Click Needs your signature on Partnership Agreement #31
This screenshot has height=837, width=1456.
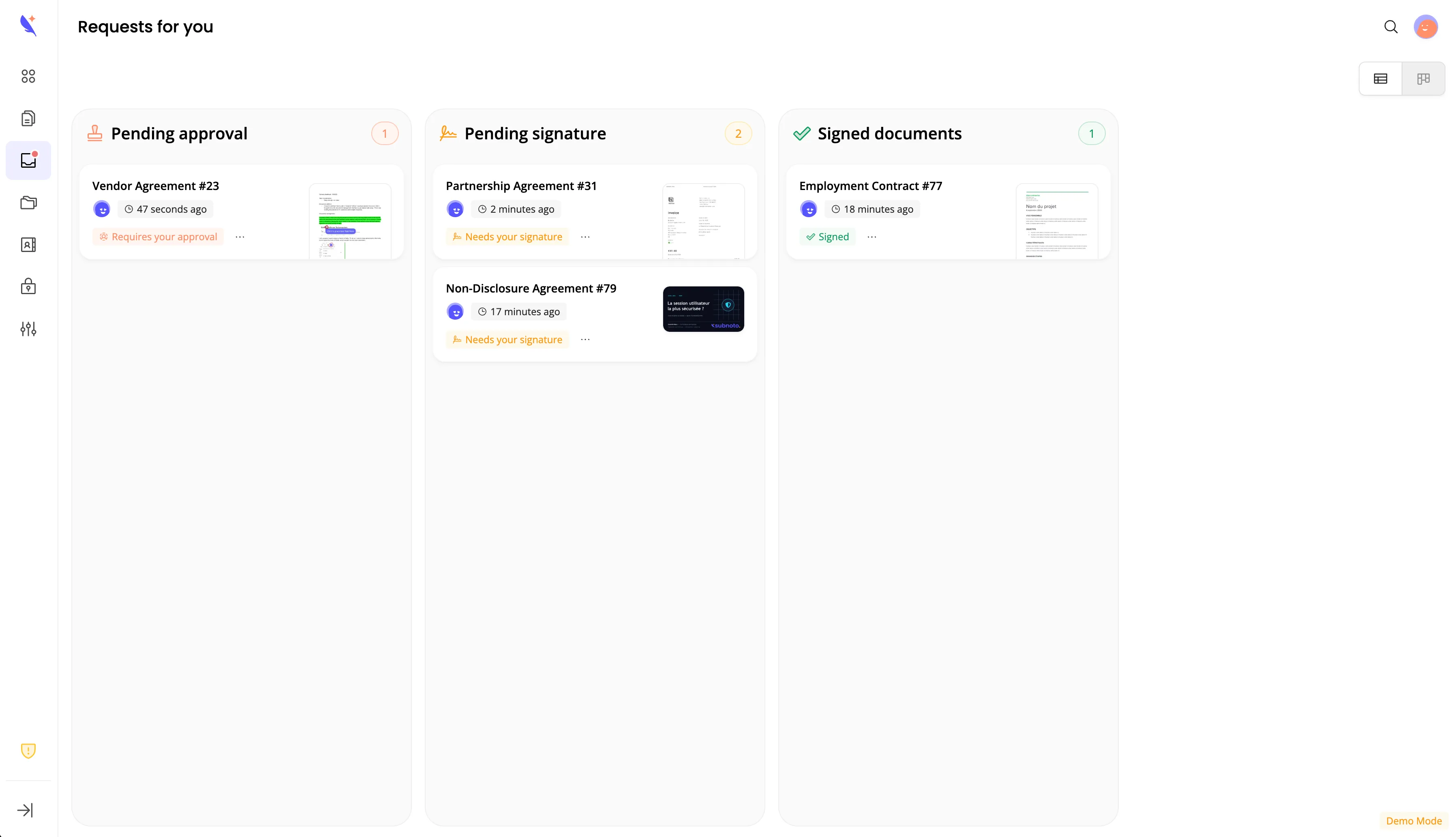click(507, 237)
